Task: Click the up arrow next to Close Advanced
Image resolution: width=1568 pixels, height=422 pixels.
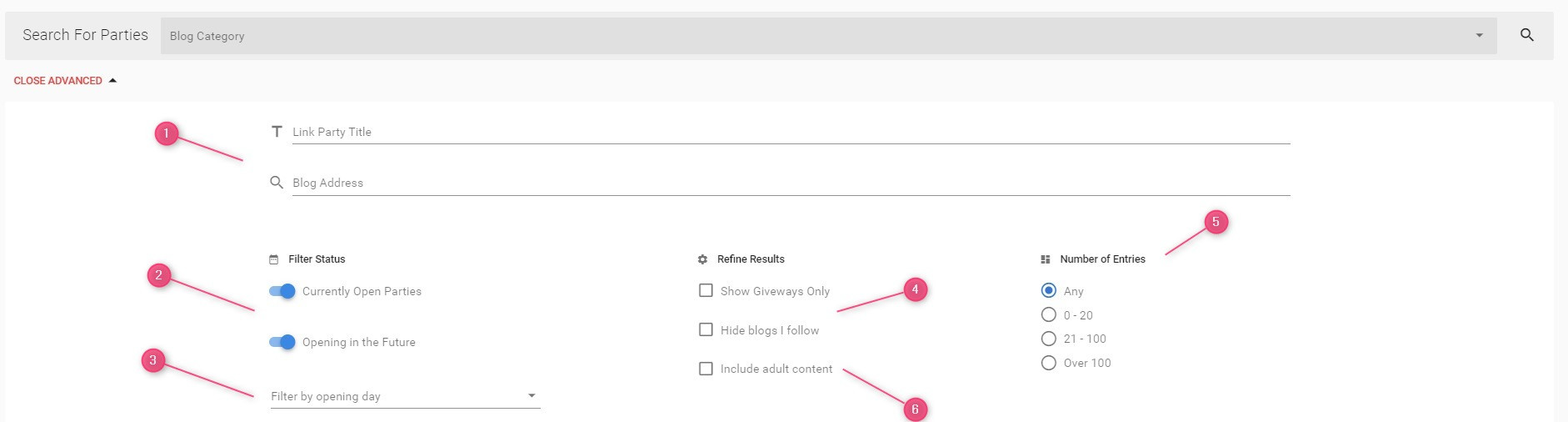Action: tap(112, 81)
